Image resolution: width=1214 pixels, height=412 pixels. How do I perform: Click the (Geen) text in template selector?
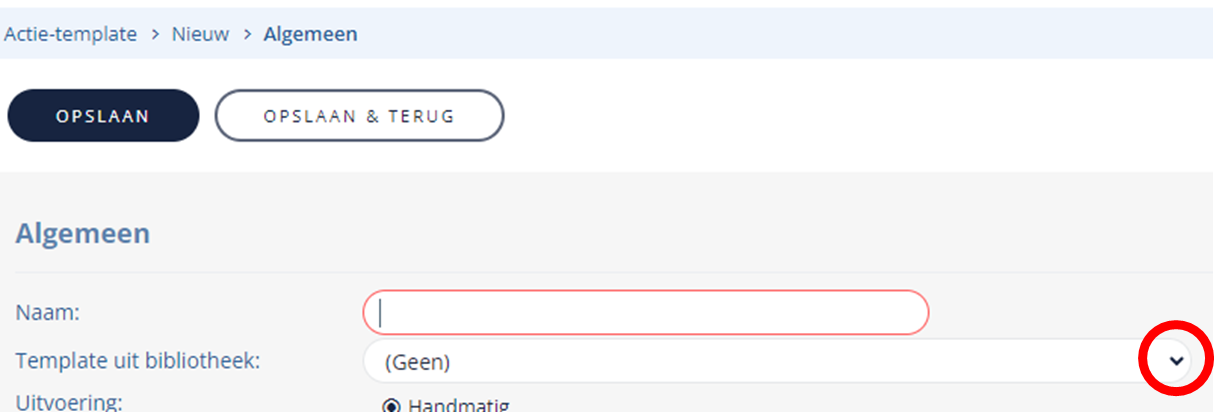418,361
